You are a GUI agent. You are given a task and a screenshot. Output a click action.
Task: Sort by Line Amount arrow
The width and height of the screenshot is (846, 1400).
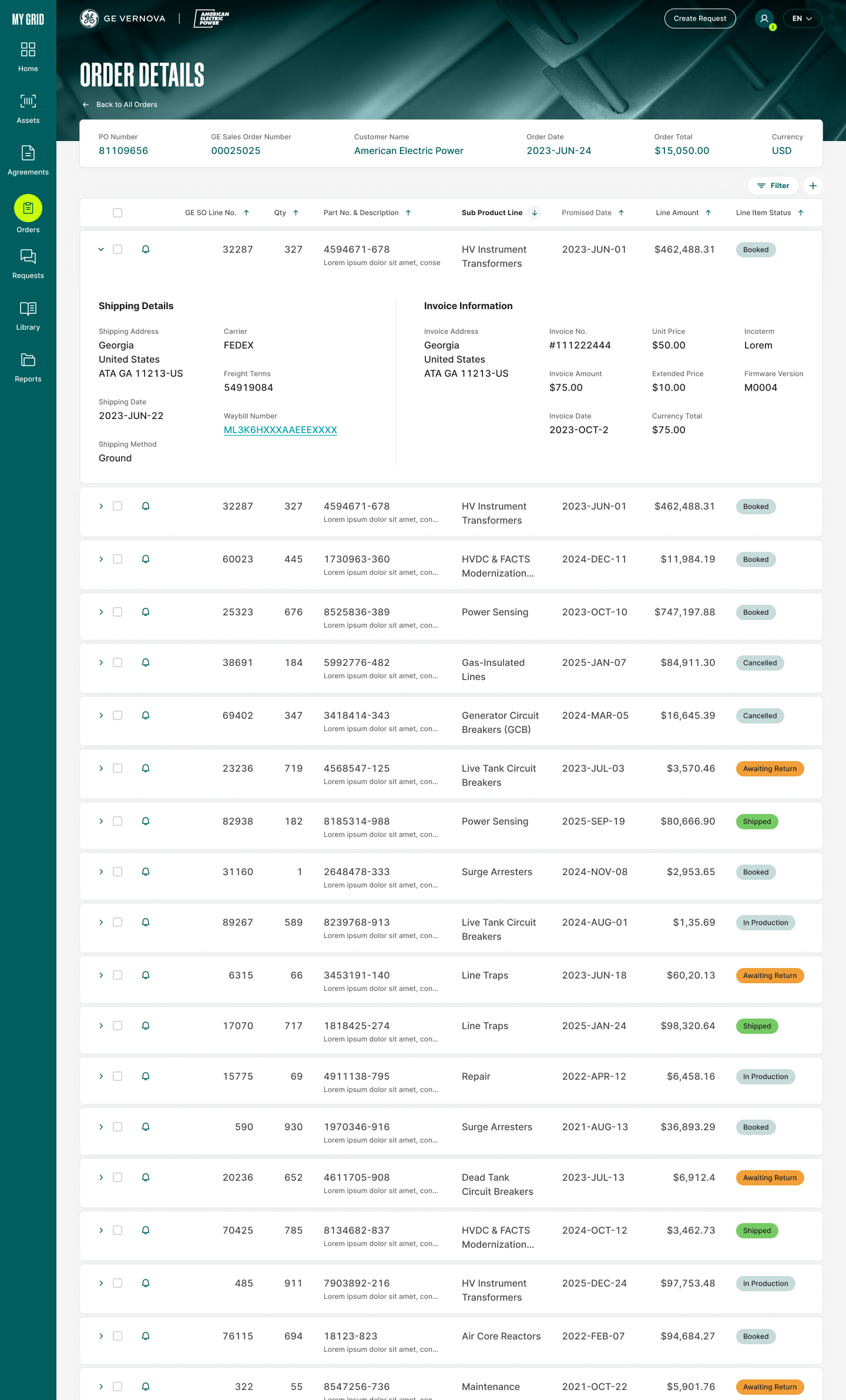[709, 213]
